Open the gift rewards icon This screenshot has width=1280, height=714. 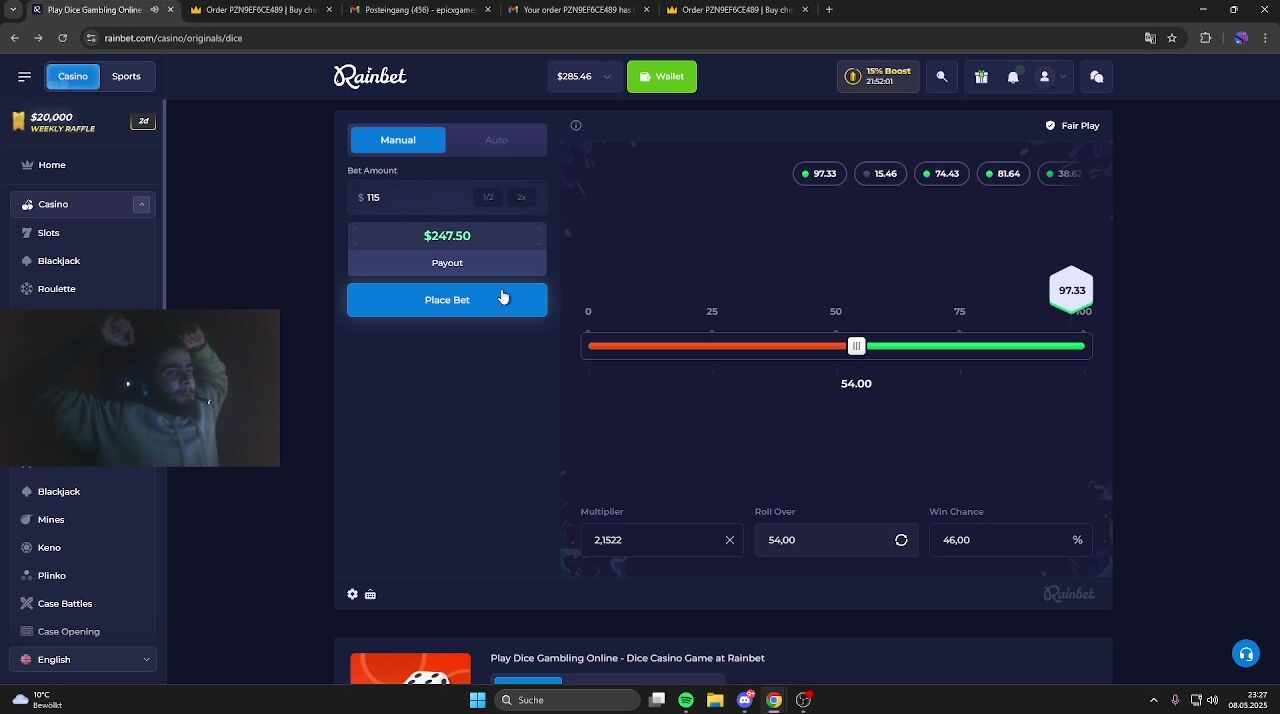(981, 77)
